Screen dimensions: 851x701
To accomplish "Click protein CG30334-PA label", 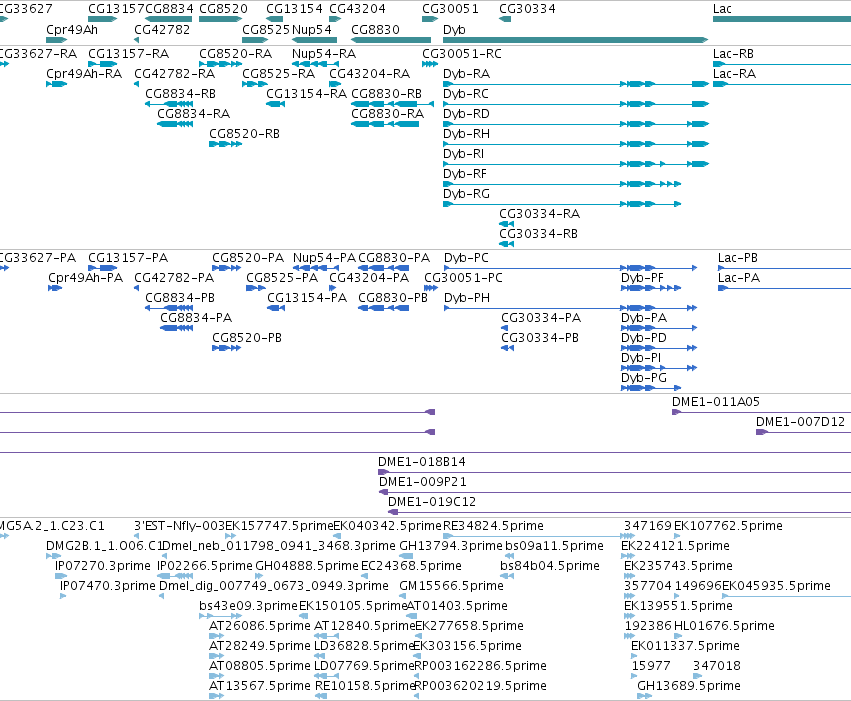I will tap(541, 317).
